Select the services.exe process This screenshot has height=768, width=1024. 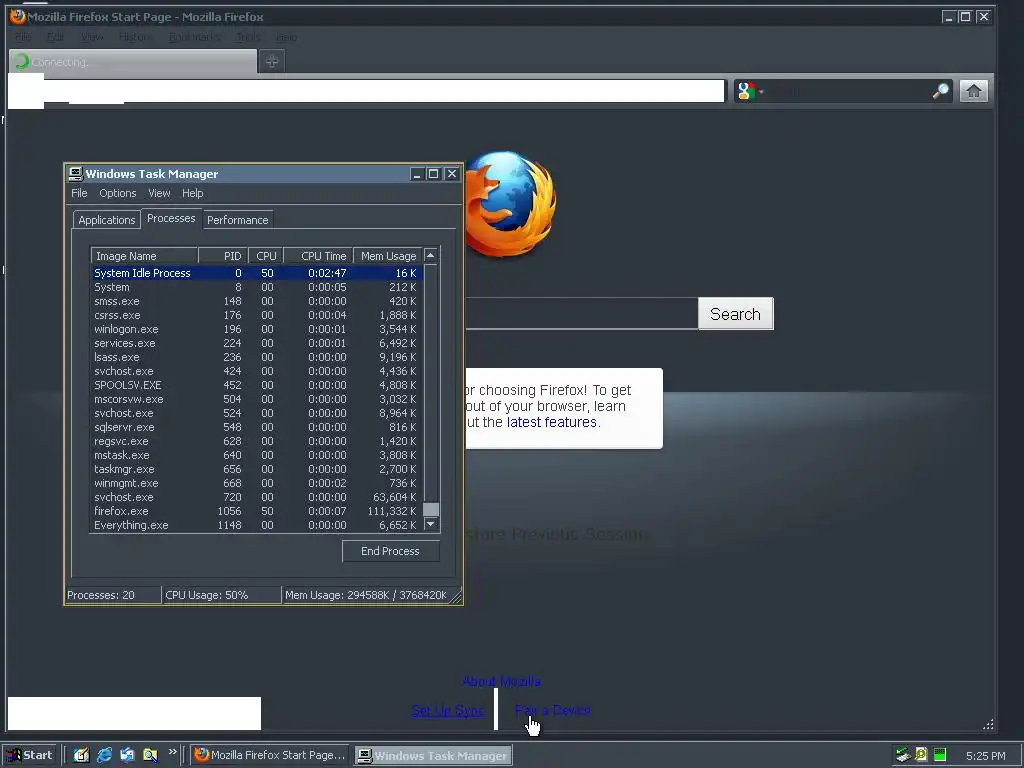pos(257,343)
